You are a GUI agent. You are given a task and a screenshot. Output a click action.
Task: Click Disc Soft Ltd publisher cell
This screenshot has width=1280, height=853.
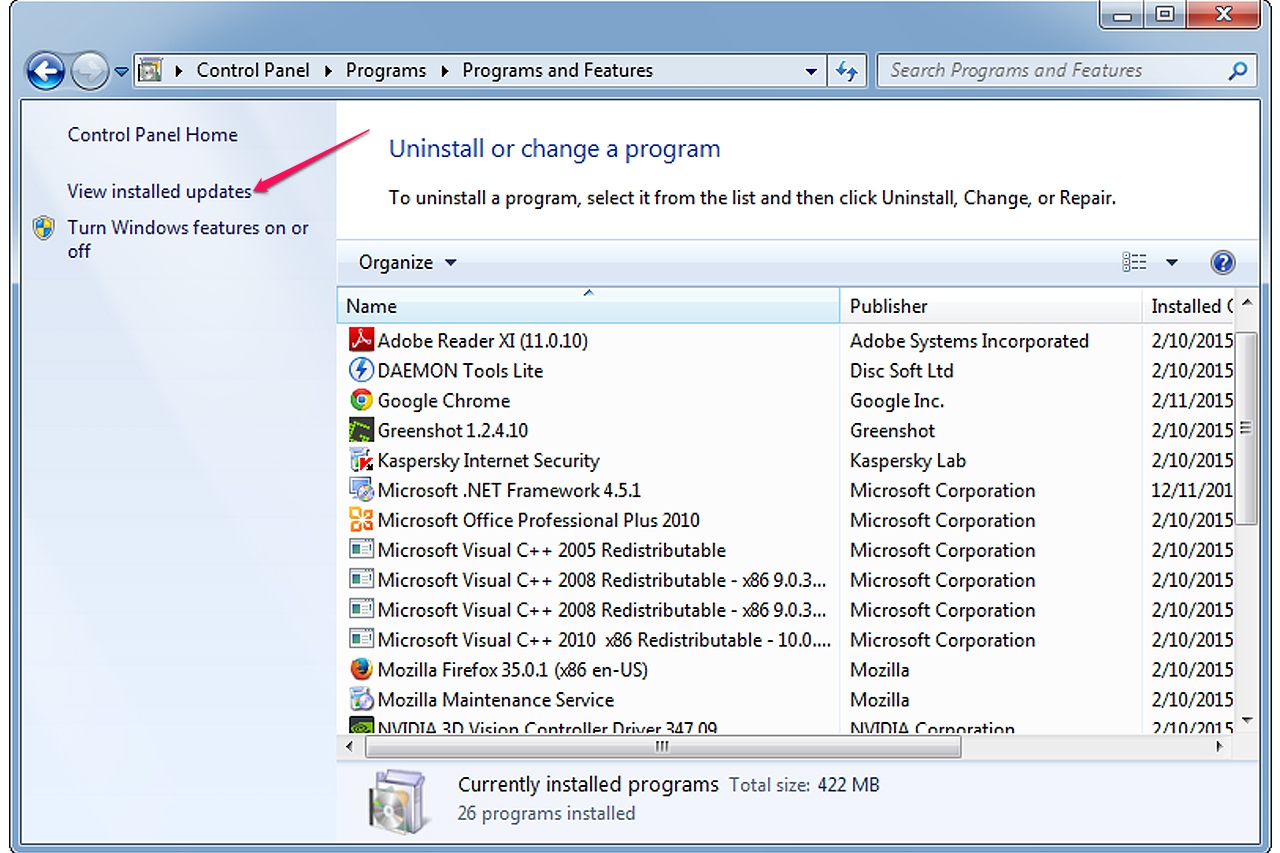(901, 370)
